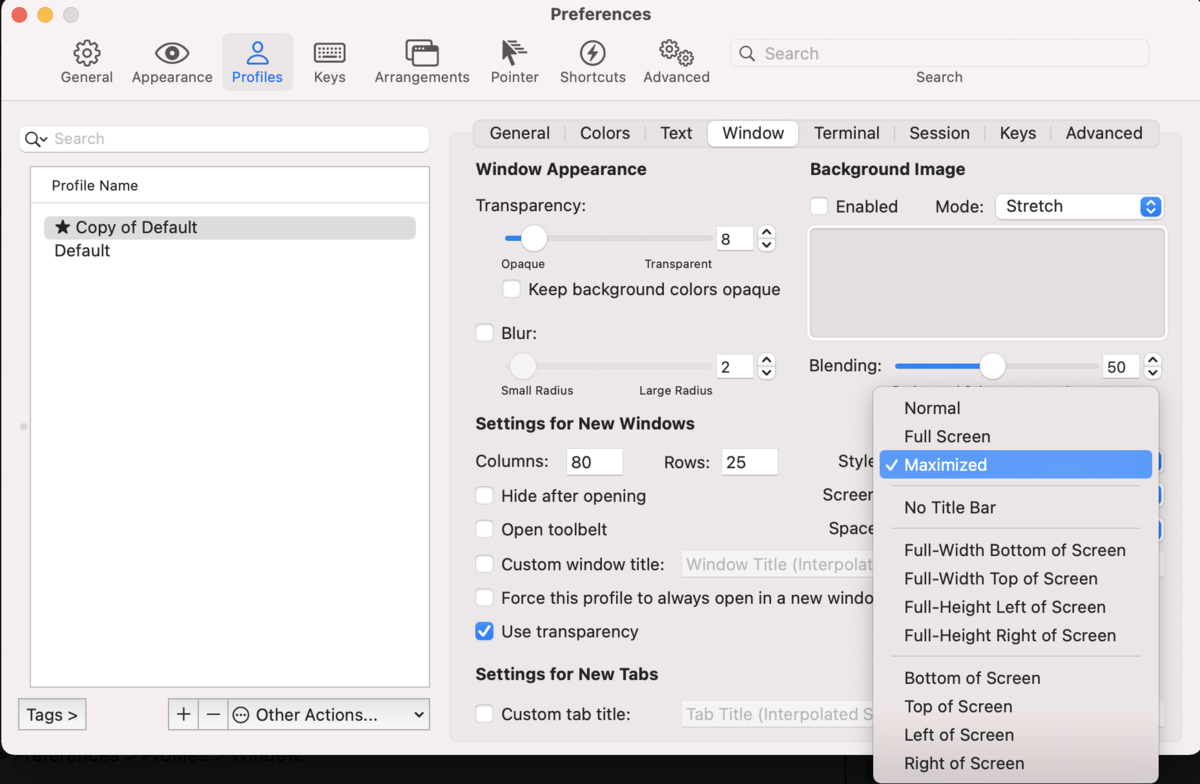The image size is (1200, 784).
Task: Click the minus button to remove profile
Action: coord(213,714)
